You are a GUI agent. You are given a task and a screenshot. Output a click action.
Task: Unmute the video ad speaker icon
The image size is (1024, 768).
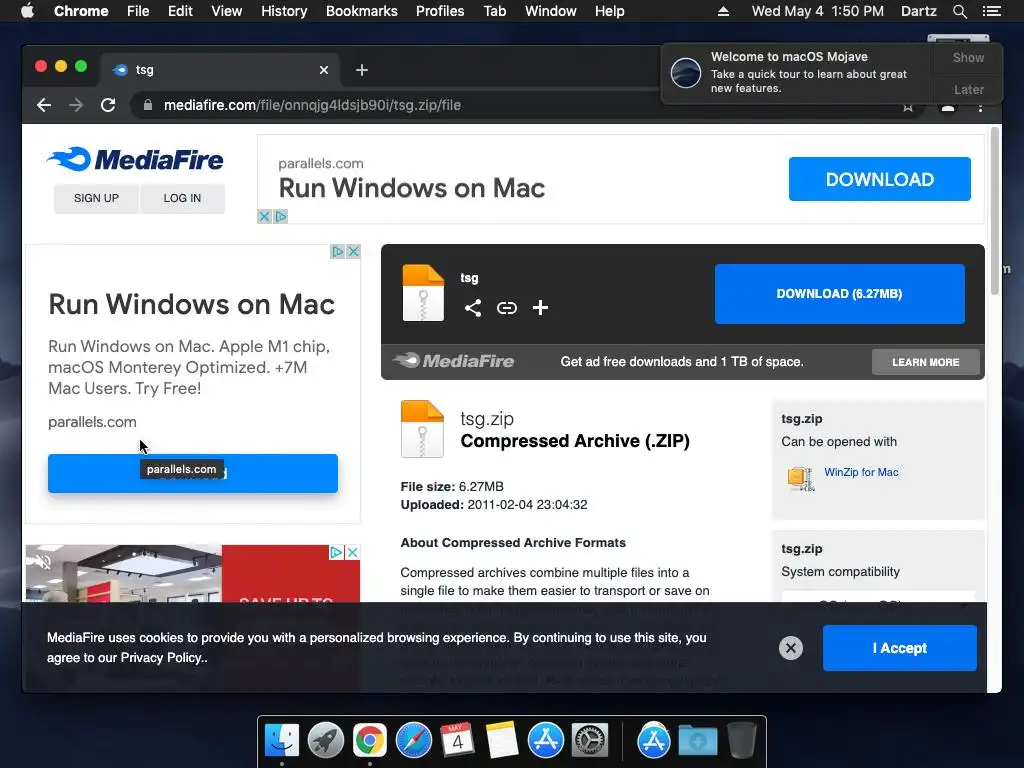click(x=42, y=562)
